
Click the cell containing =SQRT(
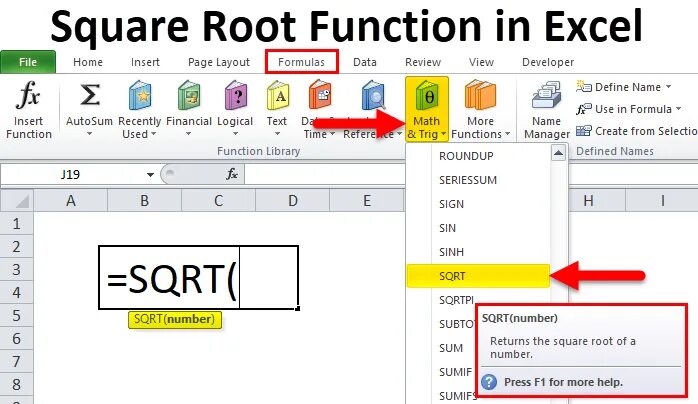click(198, 277)
